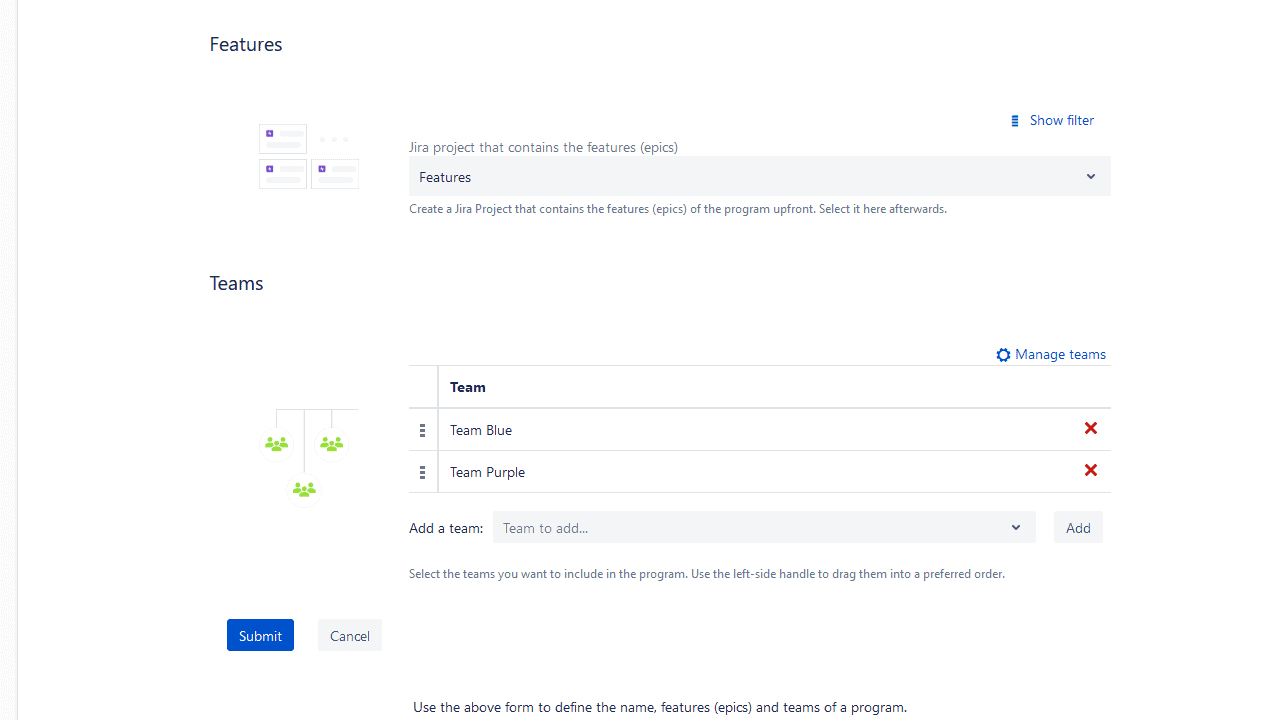The image size is (1280, 720).
Task: Click the Team column header
Action: 468,387
